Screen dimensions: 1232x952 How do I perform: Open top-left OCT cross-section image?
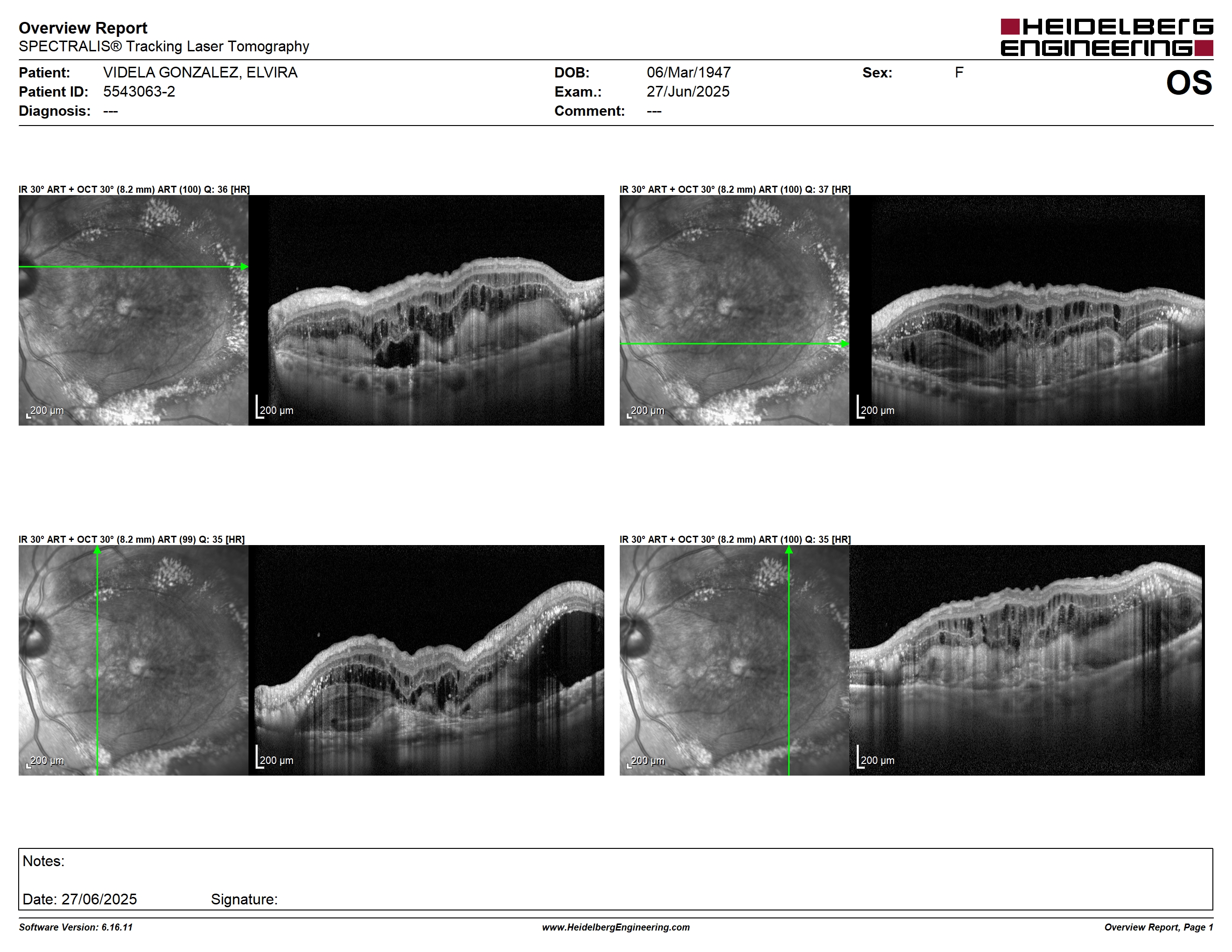(x=426, y=310)
